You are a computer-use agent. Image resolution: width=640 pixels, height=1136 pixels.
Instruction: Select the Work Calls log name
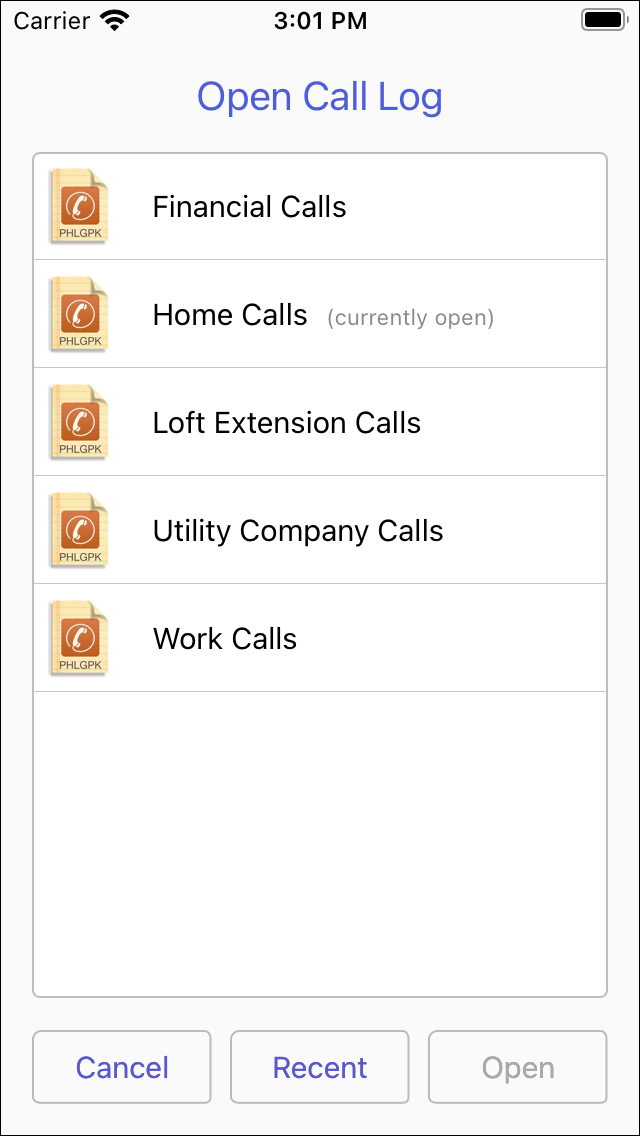click(x=225, y=639)
